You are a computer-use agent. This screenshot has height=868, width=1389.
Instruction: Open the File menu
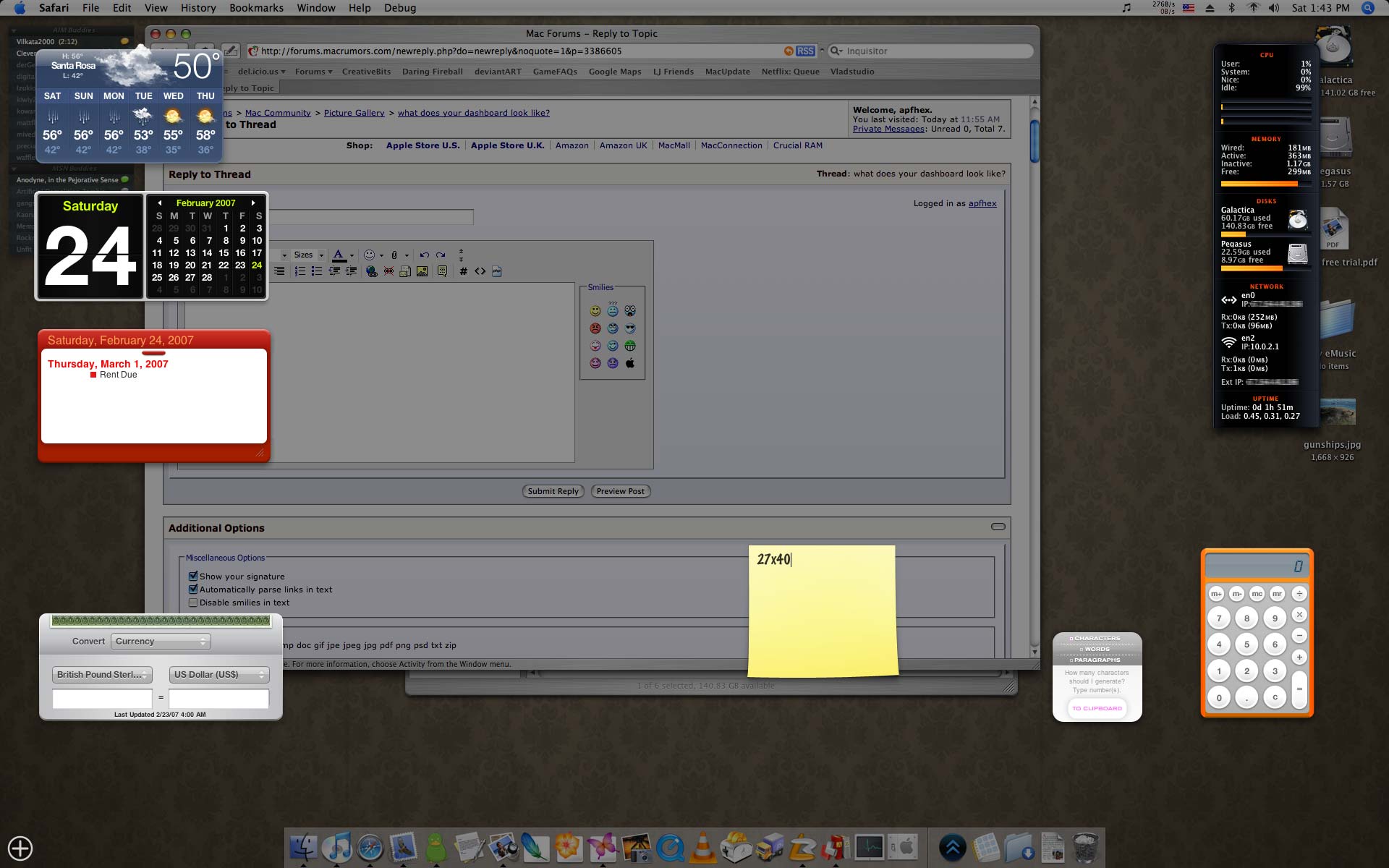91,8
